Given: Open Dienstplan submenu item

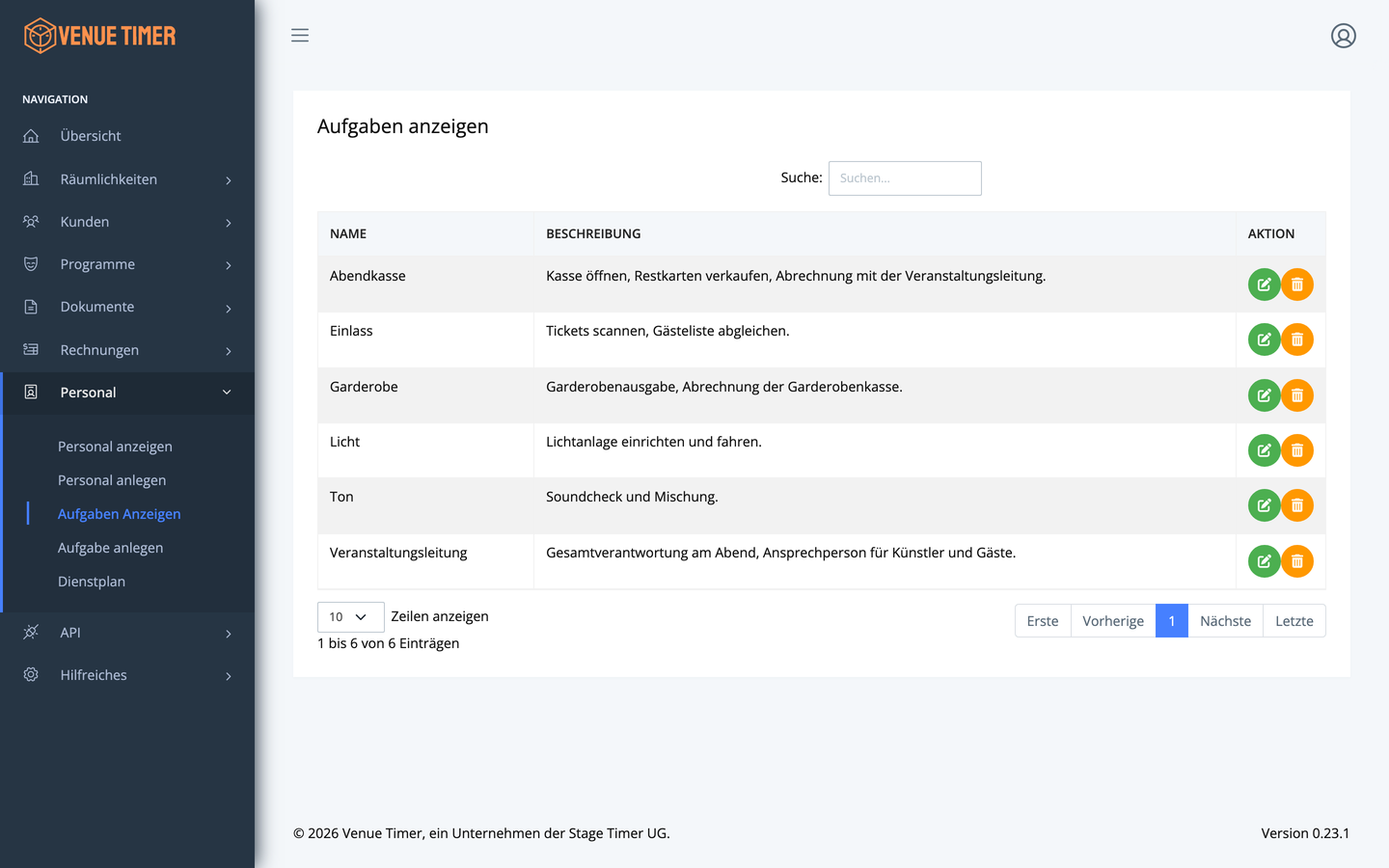Looking at the screenshot, I should [x=92, y=582].
